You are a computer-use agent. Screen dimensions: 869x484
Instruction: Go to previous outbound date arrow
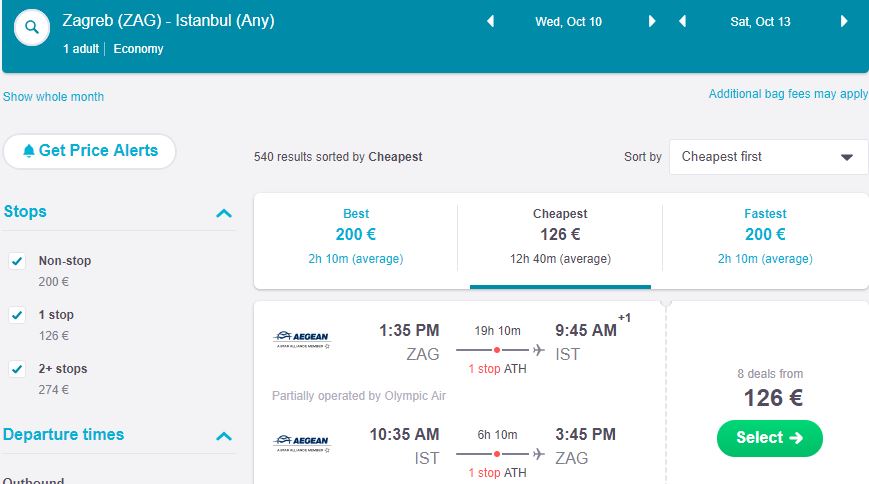(x=490, y=22)
